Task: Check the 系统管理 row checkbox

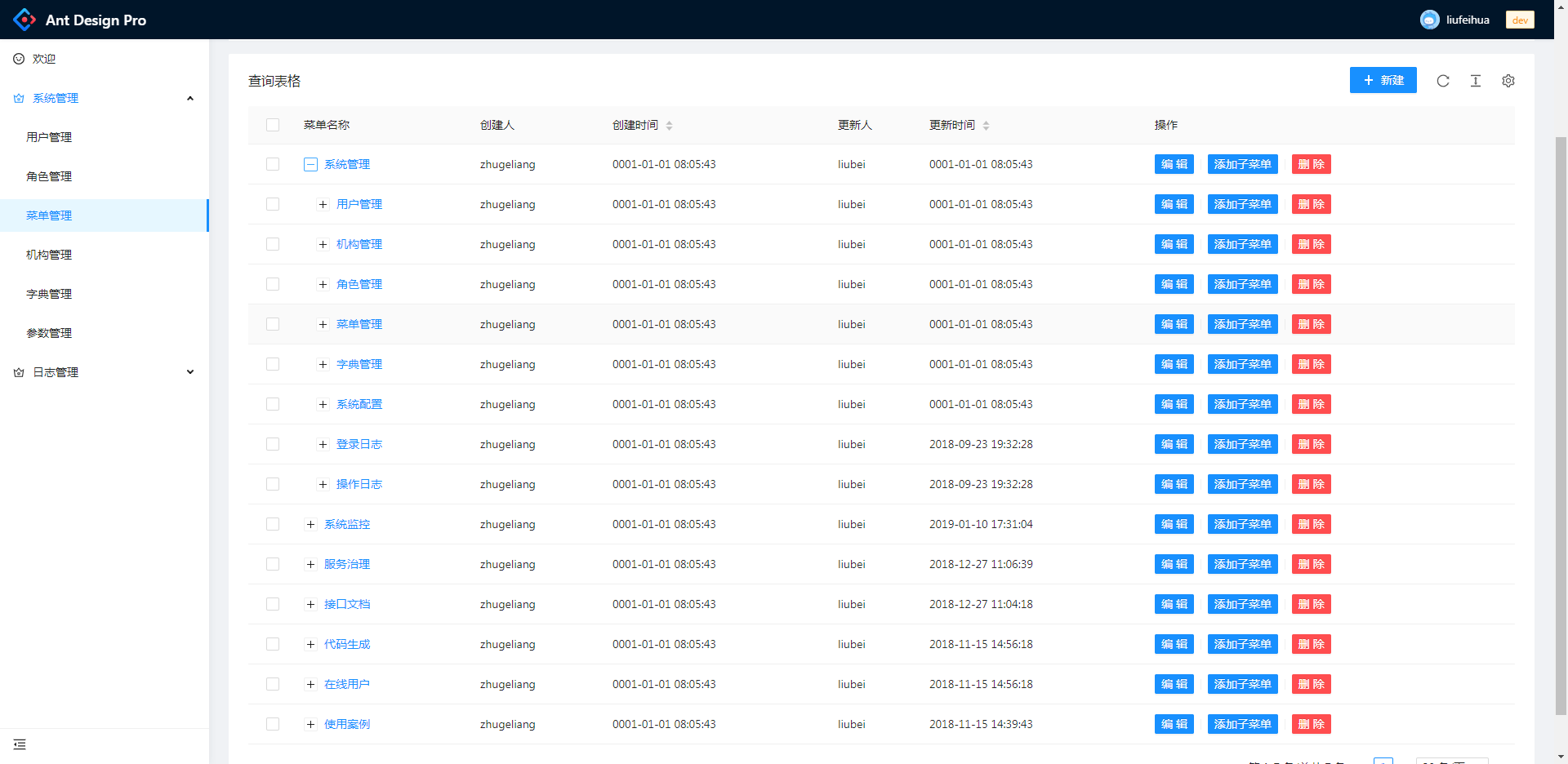Action: point(273,164)
